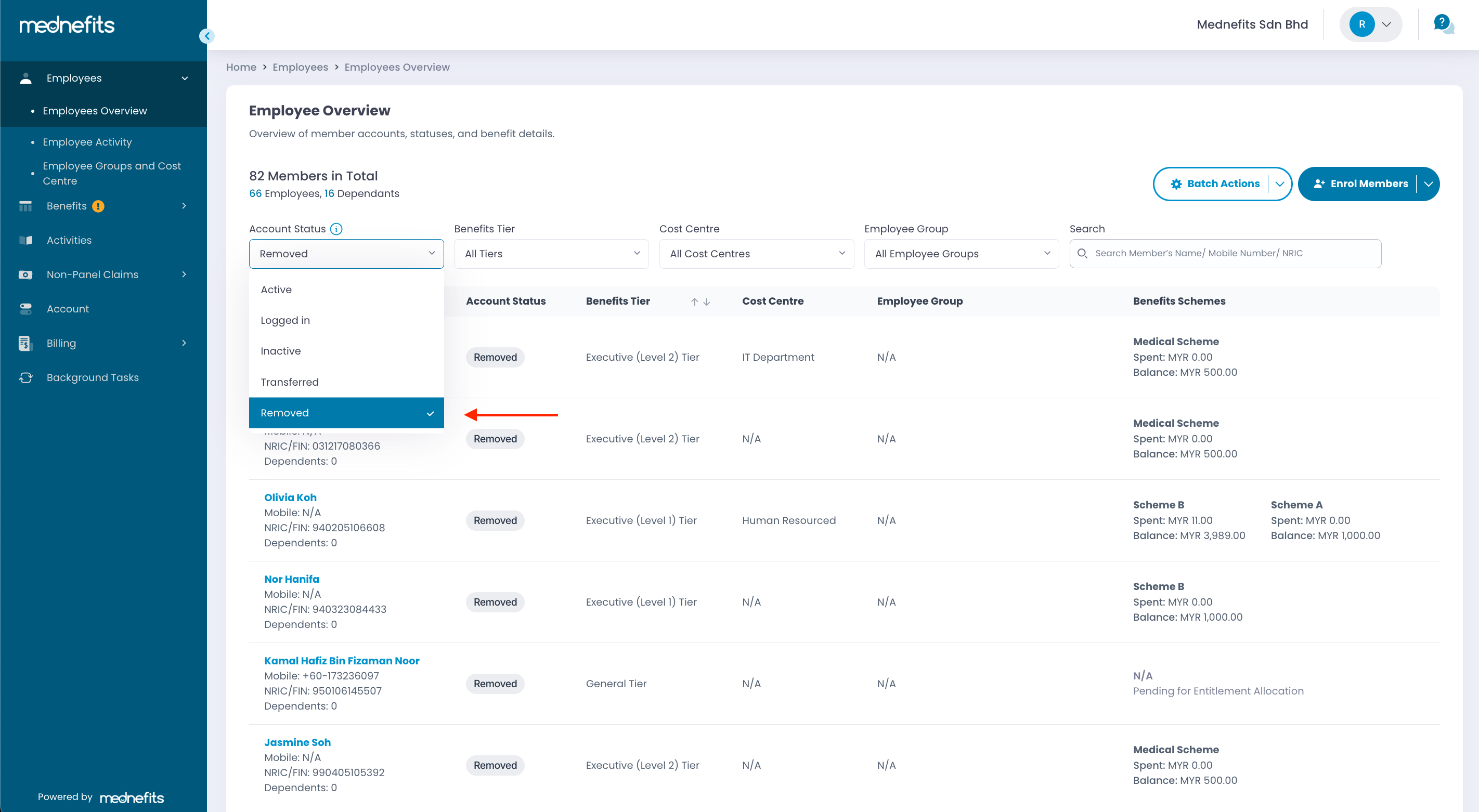Expand the Enrol Members arrow menu

pyautogui.click(x=1429, y=184)
